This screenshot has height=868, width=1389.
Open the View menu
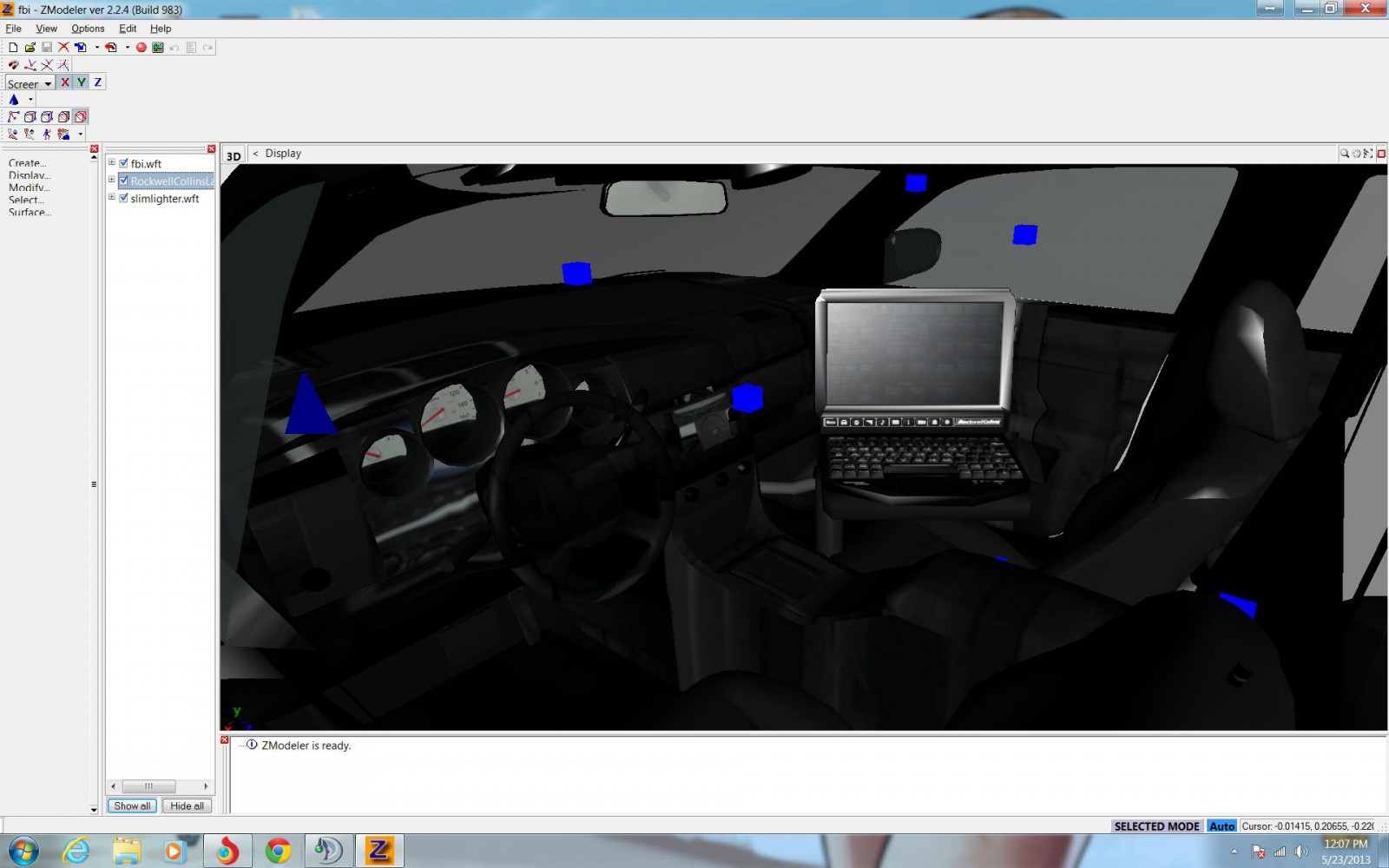coord(46,29)
